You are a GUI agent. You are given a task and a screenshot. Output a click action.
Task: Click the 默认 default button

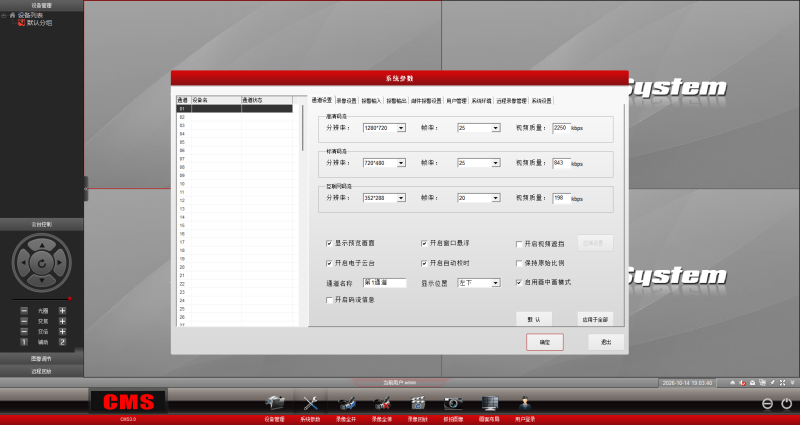pos(534,319)
